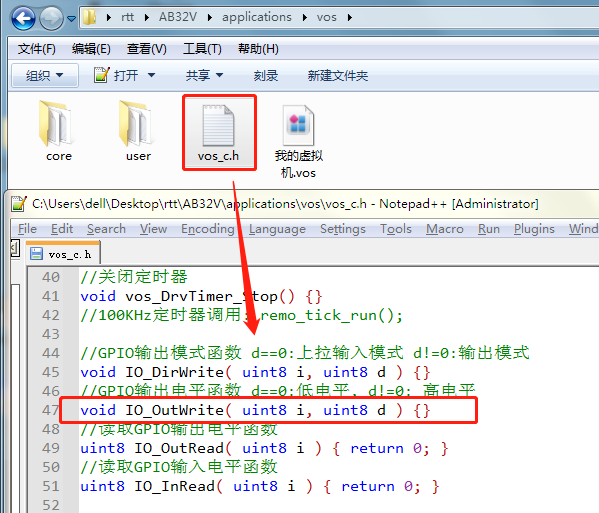Select the vos breadcrumb segment
599x513 pixels.
pyautogui.click(x=327, y=17)
